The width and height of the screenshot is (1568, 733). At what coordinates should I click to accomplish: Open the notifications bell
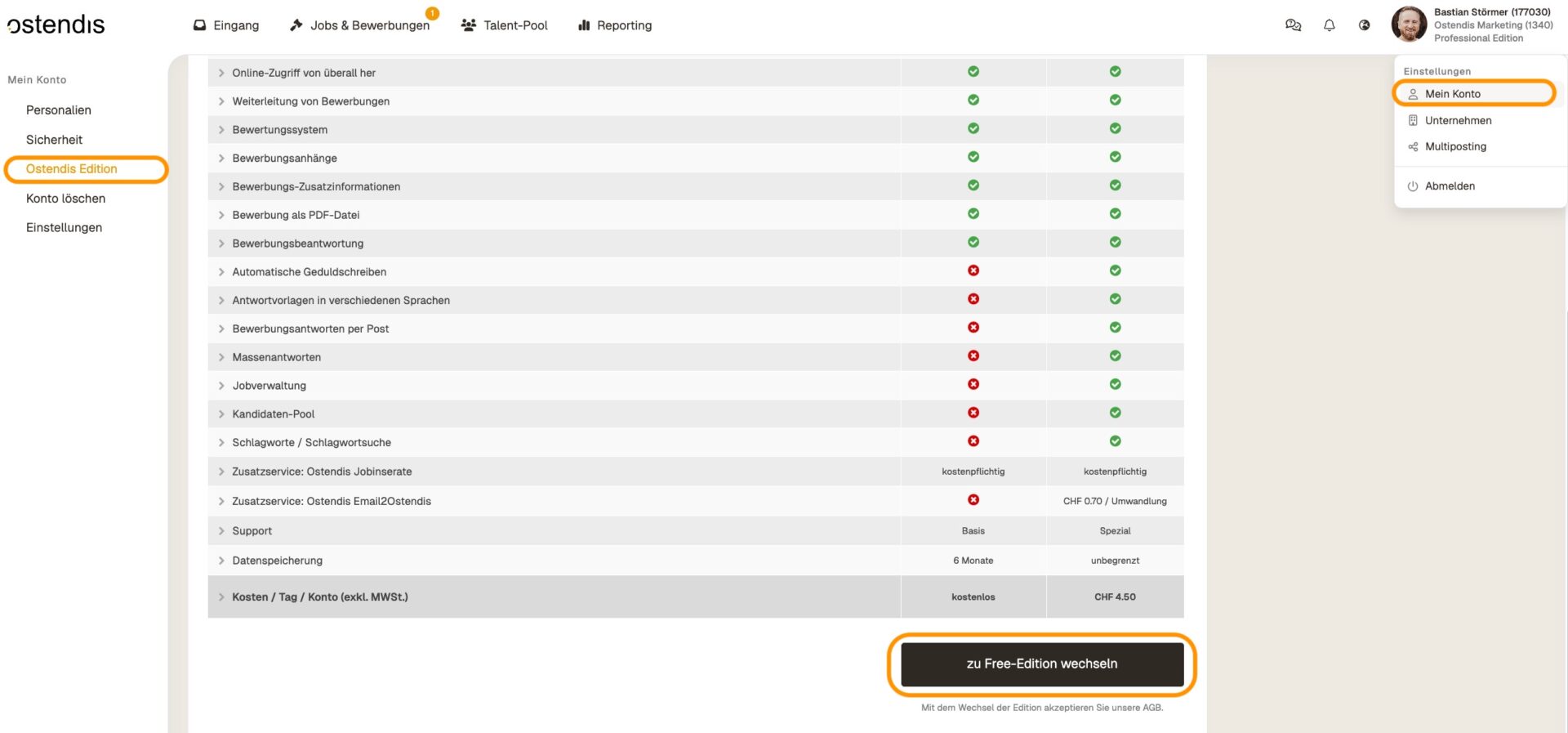[1330, 25]
